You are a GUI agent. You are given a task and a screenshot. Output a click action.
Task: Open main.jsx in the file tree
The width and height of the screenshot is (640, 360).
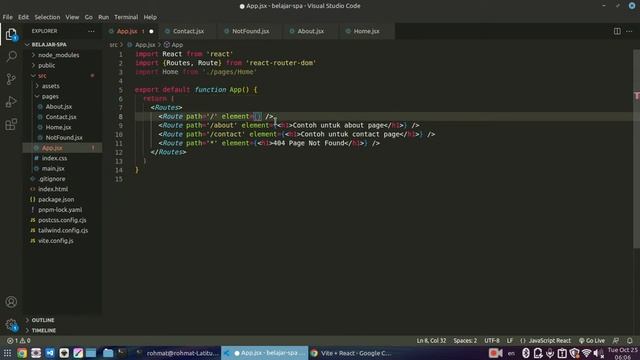(53, 169)
